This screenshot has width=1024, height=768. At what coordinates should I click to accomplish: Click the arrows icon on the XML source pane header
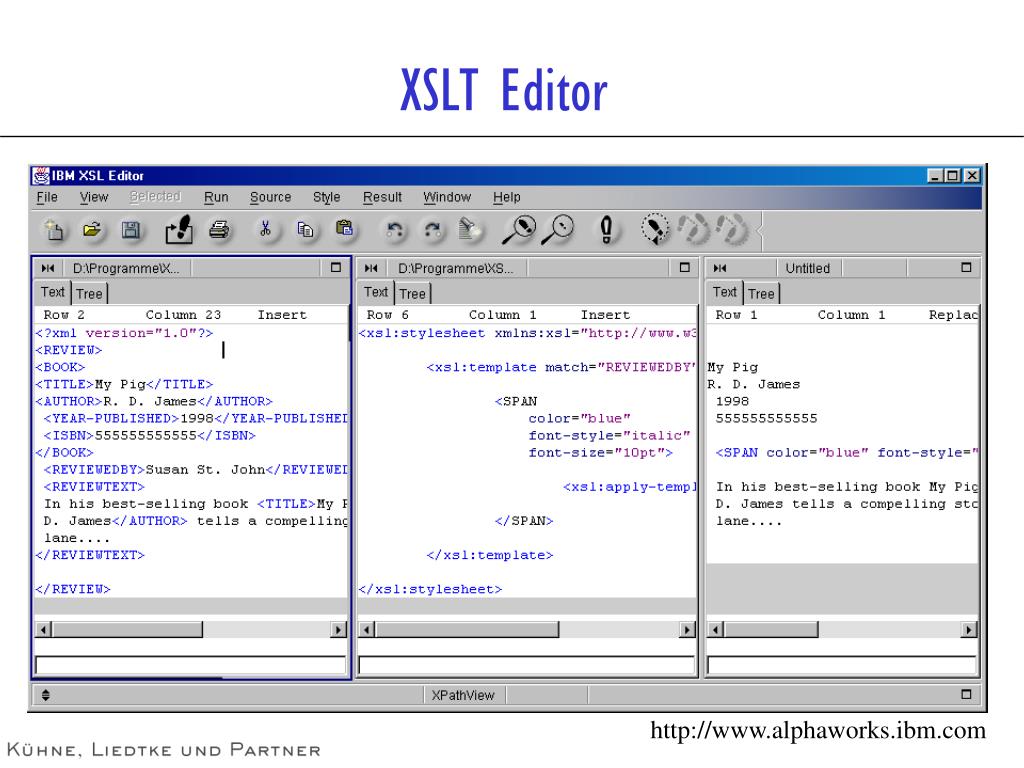click(48, 268)
